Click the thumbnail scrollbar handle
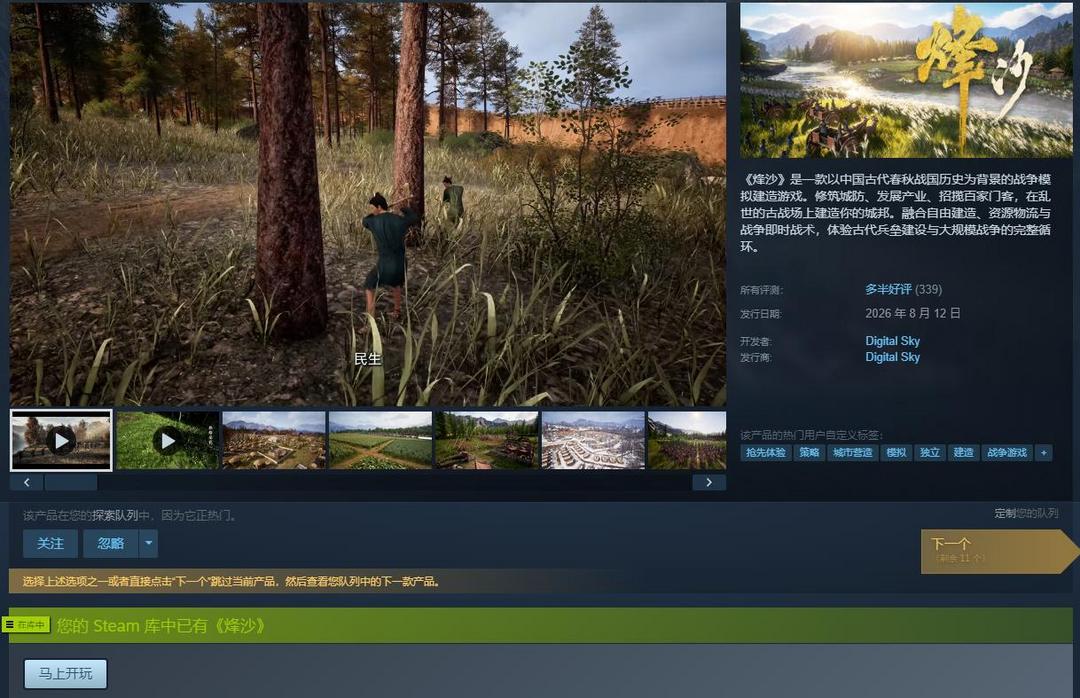 pyautogui.click(x=71, y=482)
